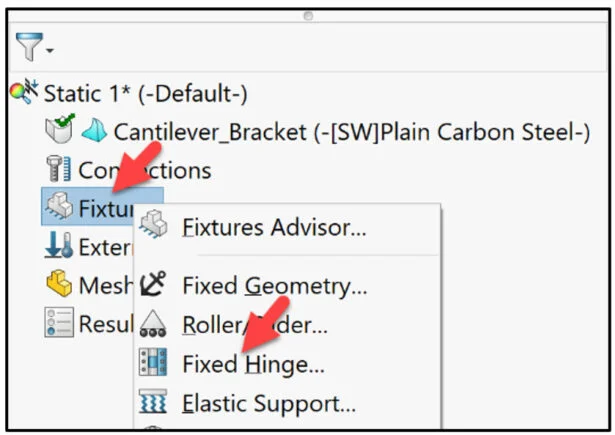This screenshot has height=435, width=615.
Task: Choose Elastic Support menu entry
Action: 269,404
